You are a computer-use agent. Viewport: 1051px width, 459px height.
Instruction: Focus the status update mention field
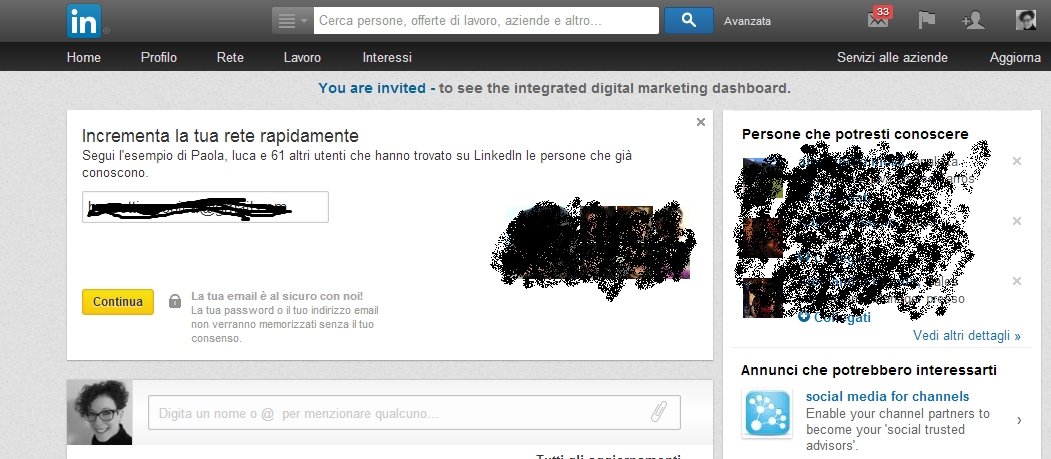tap(400, 412)
